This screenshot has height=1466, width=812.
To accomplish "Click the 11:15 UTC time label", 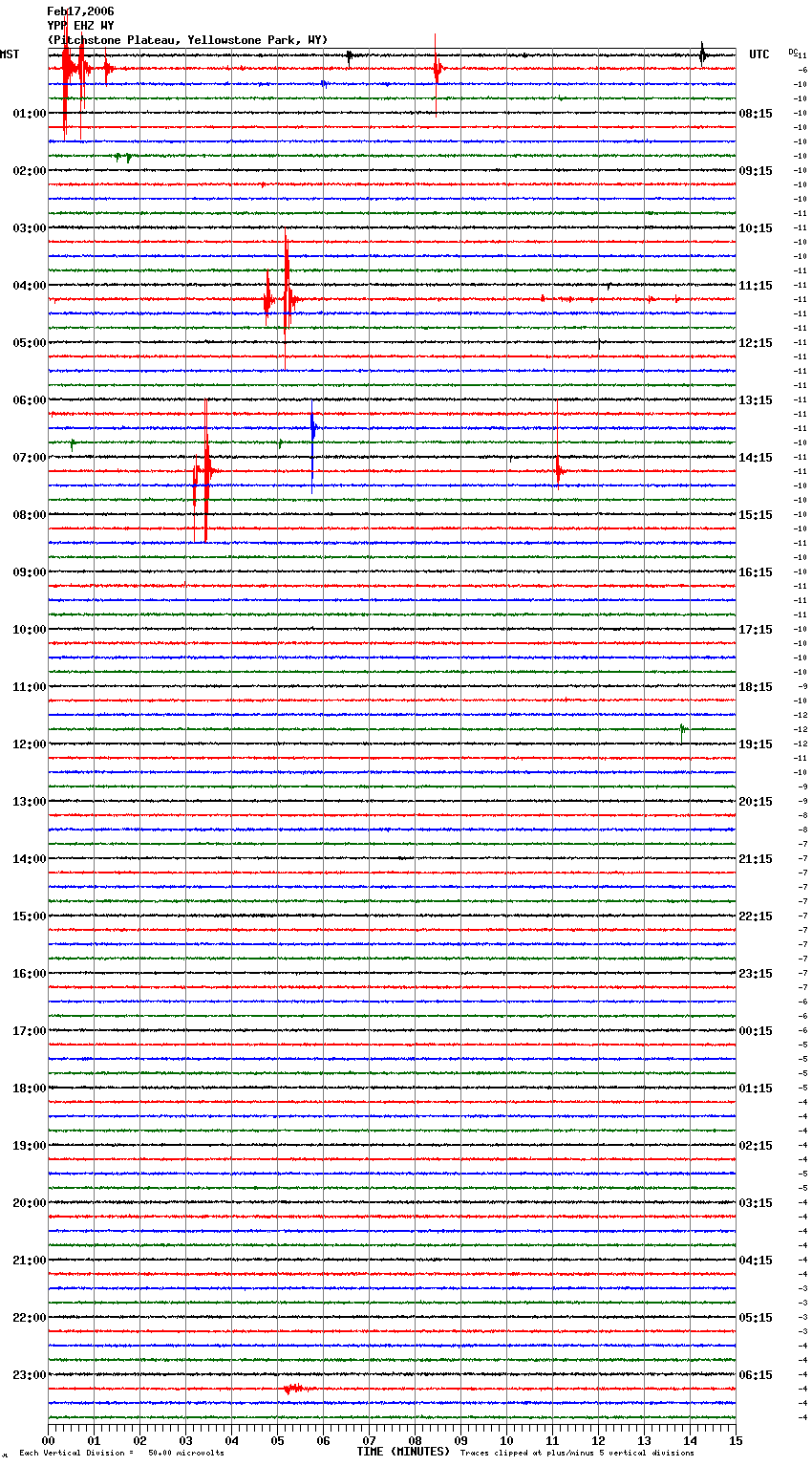I will pyautogui.click(x=756, y=286).
